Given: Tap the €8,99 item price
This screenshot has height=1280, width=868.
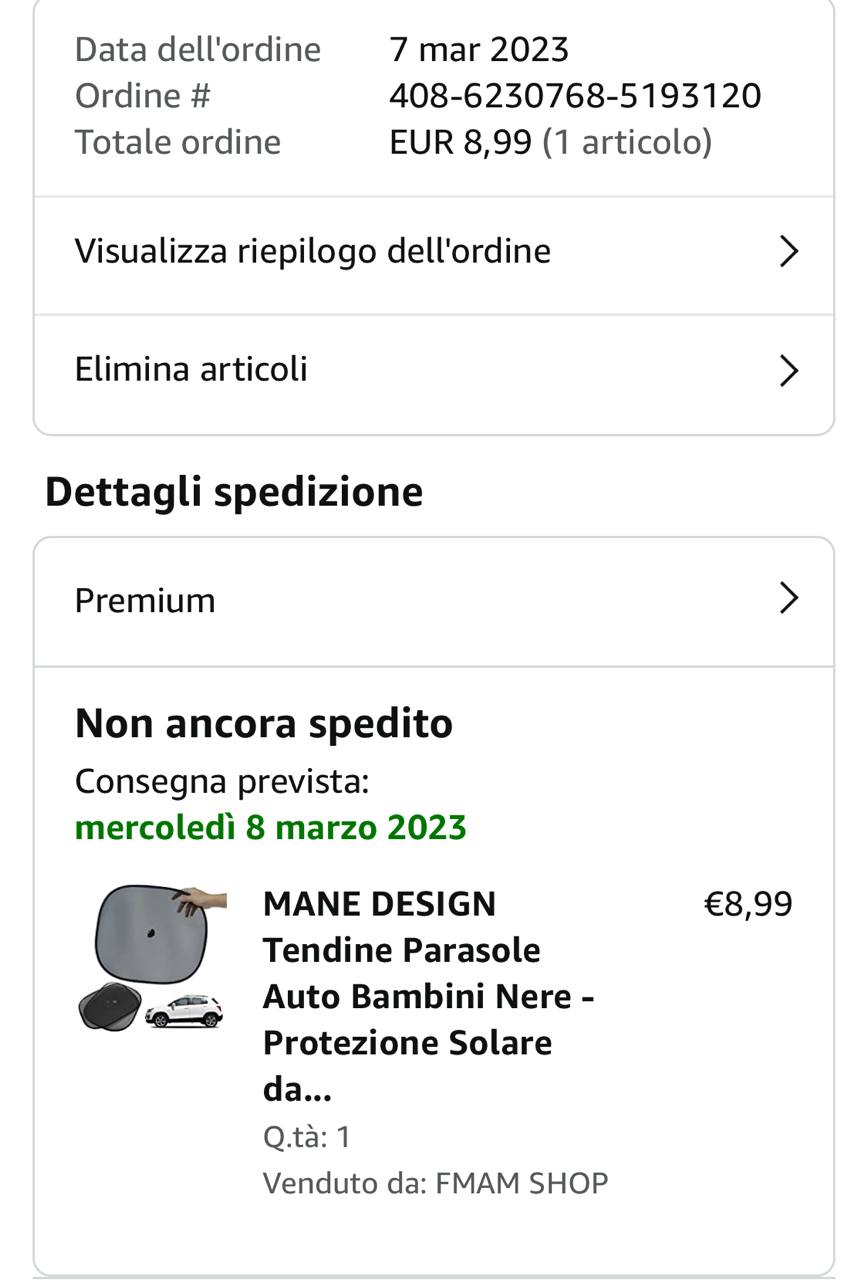Looking at the screenshot, I should (x=748, y=904).
